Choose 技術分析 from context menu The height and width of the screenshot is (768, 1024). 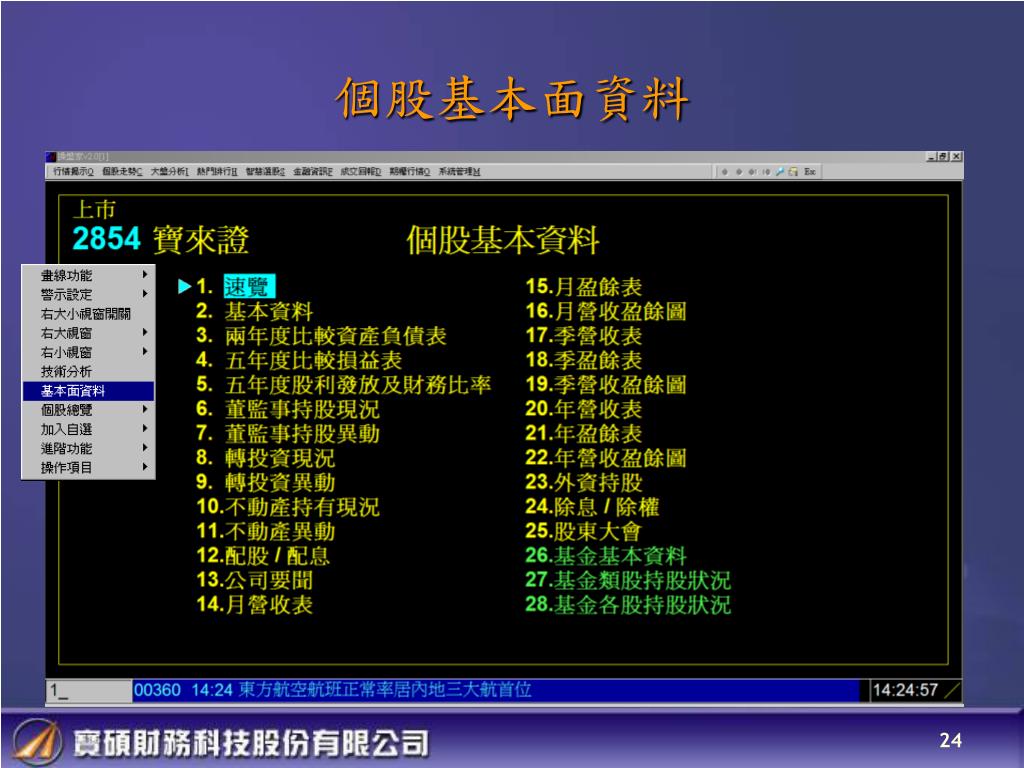click(x=88, y=372)
